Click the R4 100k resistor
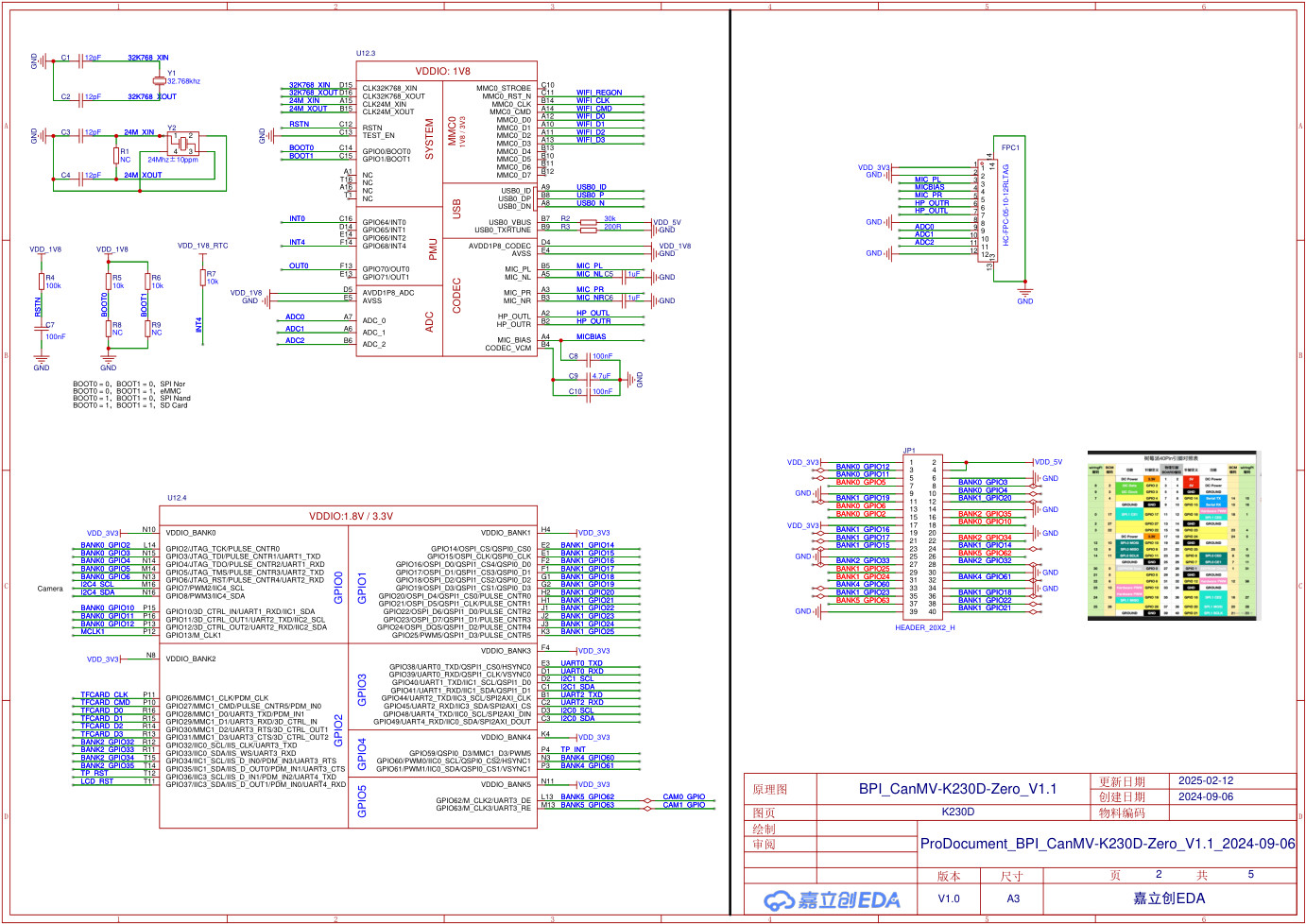Viewport: 1306px width, 924px height. (42, 281)
